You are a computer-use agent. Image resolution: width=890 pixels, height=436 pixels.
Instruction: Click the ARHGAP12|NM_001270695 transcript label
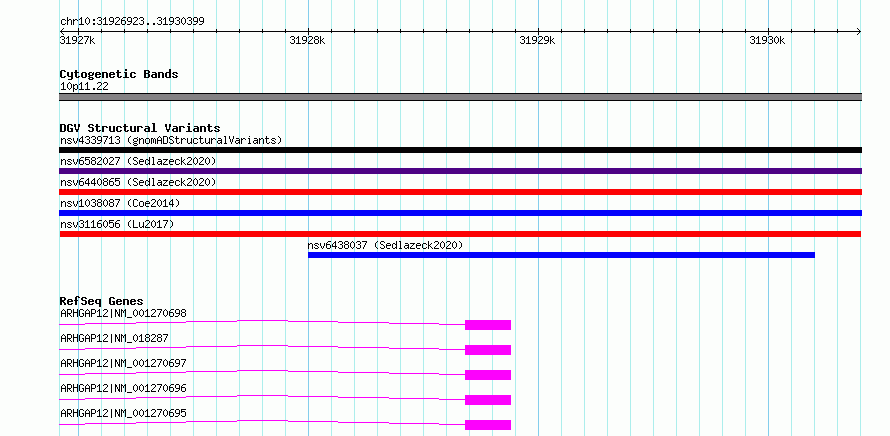click(x=123, y=413)
